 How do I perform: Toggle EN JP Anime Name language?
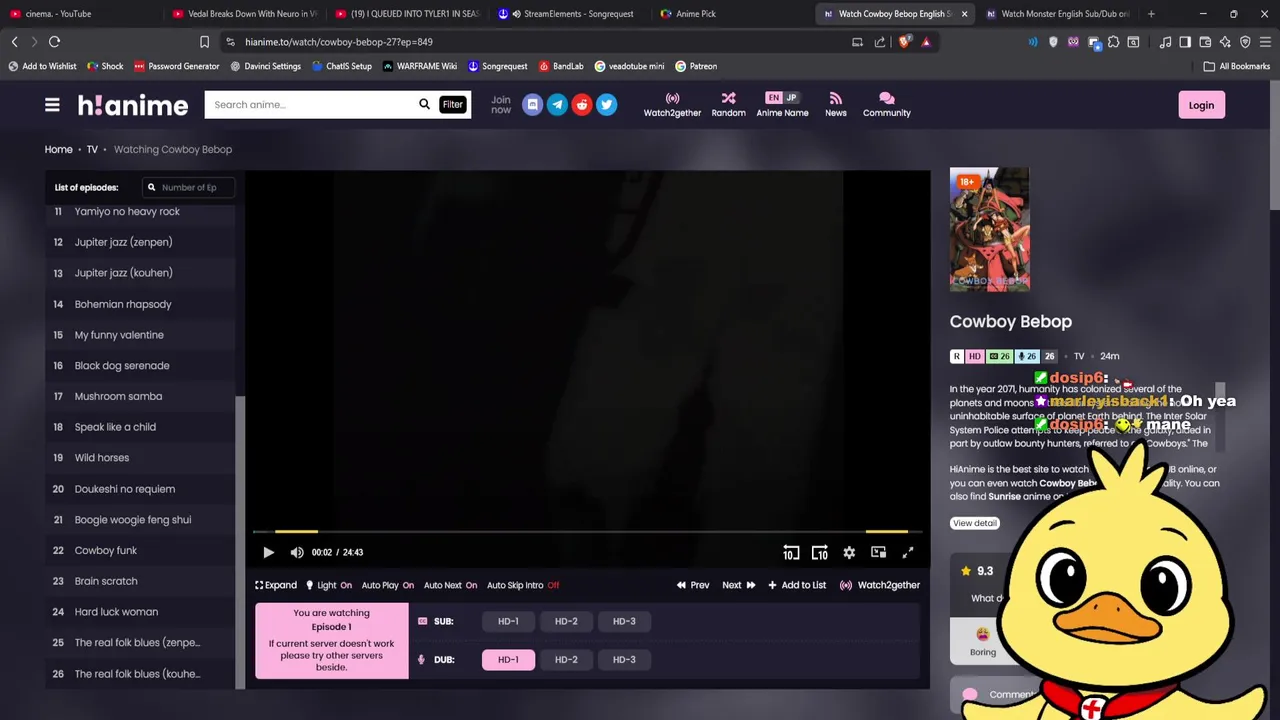coord(782,105)
